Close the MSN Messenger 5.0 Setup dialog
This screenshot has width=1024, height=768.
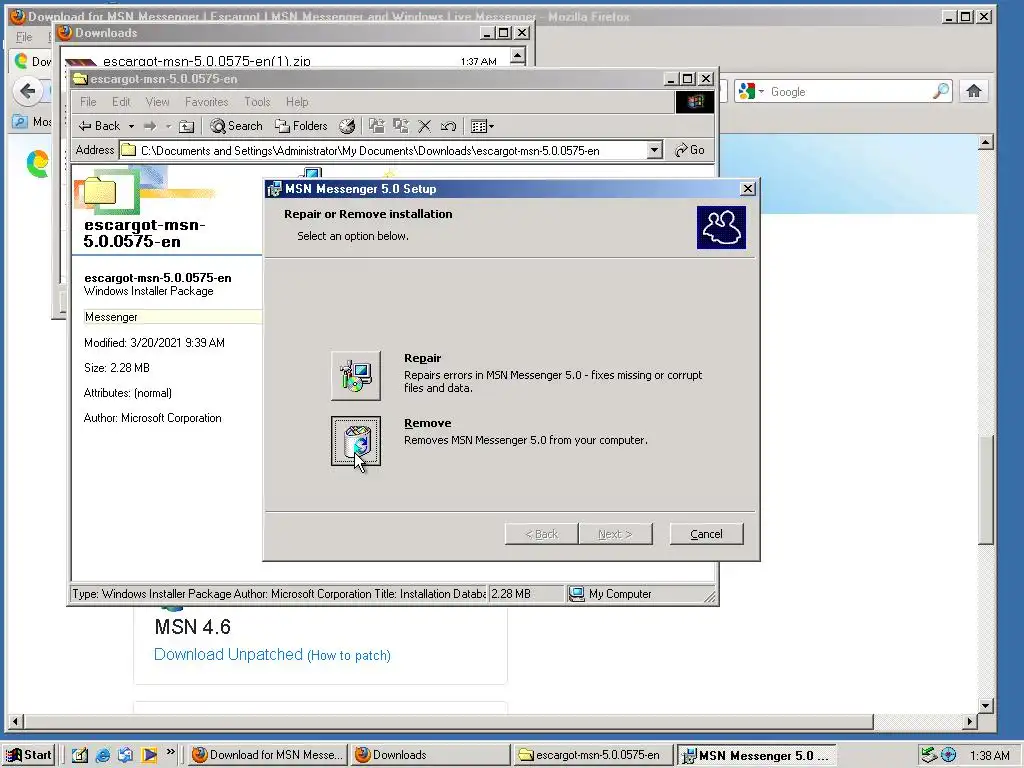click(x=748, y=189)
